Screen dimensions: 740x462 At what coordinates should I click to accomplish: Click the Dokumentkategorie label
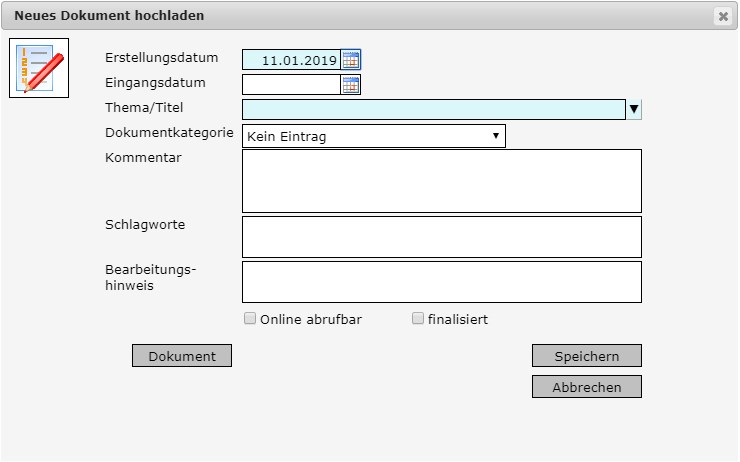(x=169, y=133)
